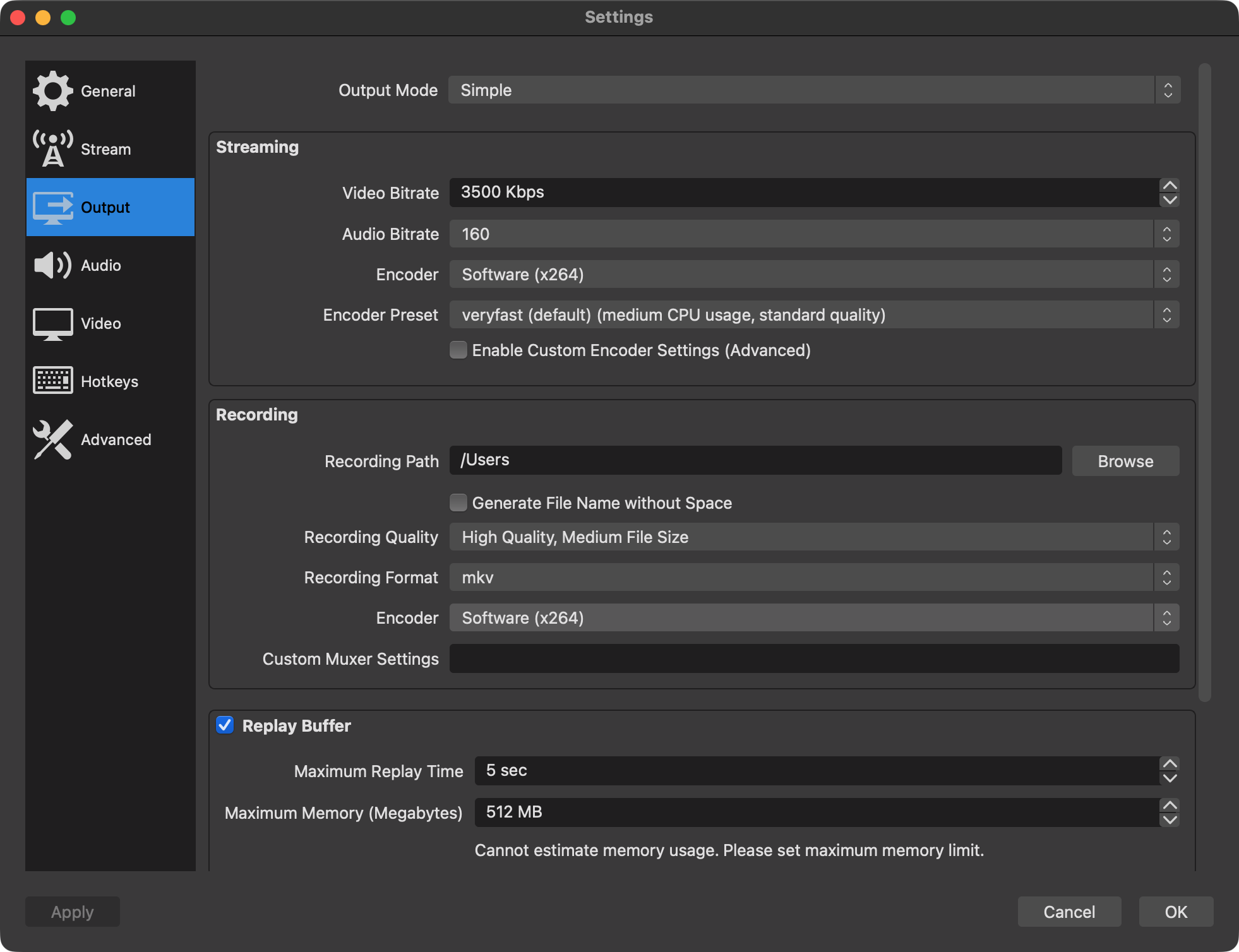Open Recording Format mkv dropdown
Image resolution: width=1239 pixels, height=952 pixels.
click(813, 578)
